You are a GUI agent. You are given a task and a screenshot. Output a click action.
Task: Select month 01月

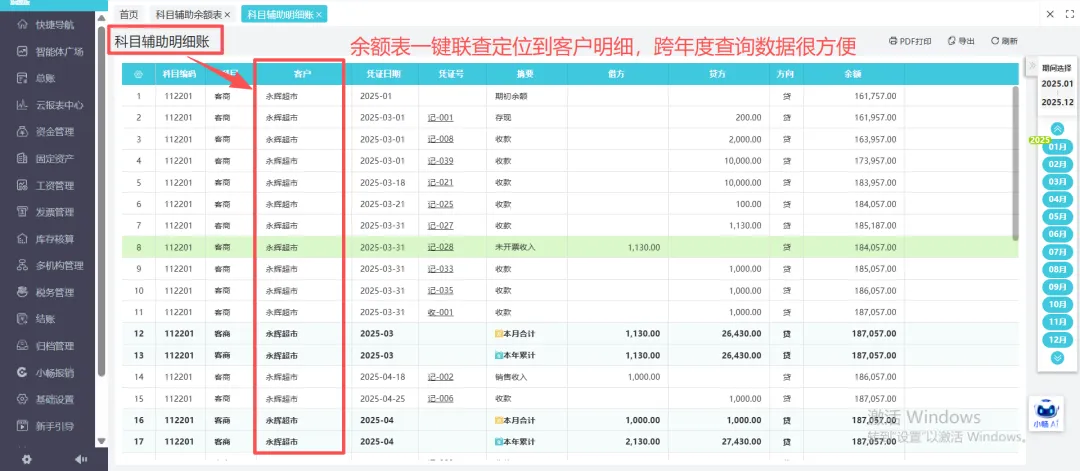[x=1057, y=147]
